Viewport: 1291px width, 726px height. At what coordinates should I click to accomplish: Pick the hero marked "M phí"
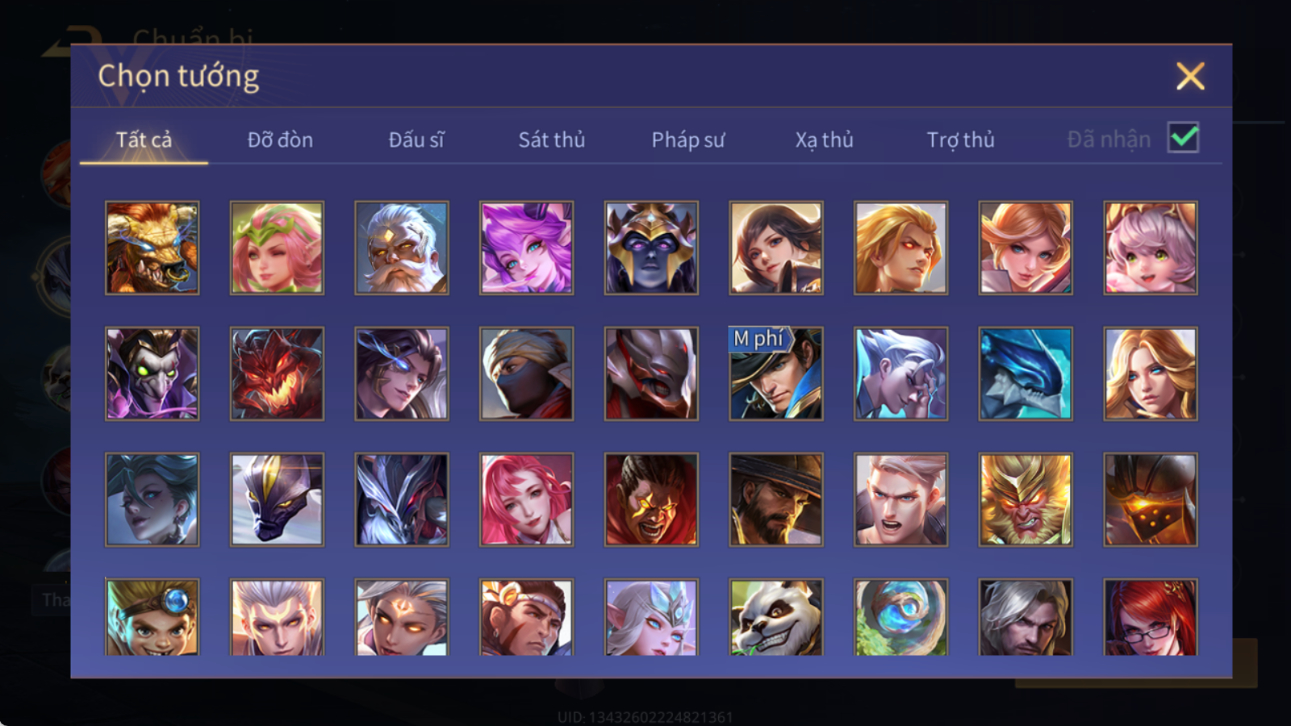coord(776,374)
